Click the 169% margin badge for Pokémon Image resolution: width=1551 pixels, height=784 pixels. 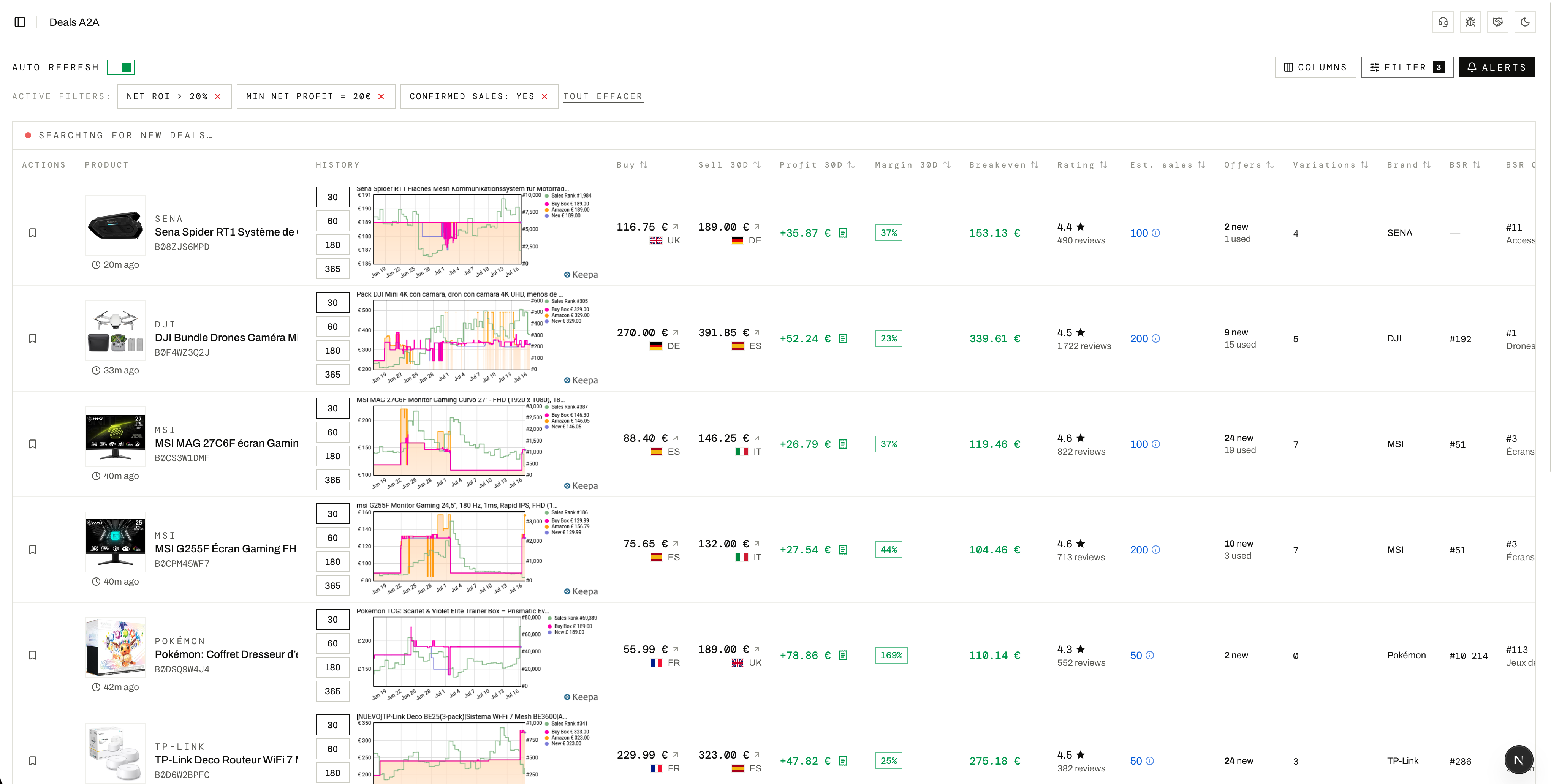click(891, 655)
